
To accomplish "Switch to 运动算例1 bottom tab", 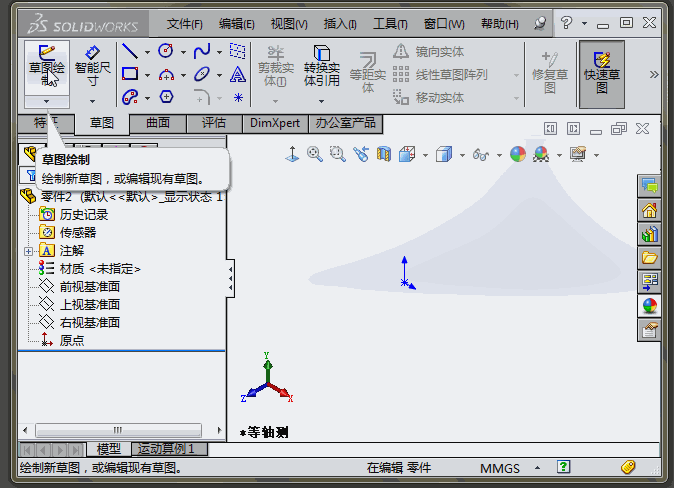I will pos(169,449).
